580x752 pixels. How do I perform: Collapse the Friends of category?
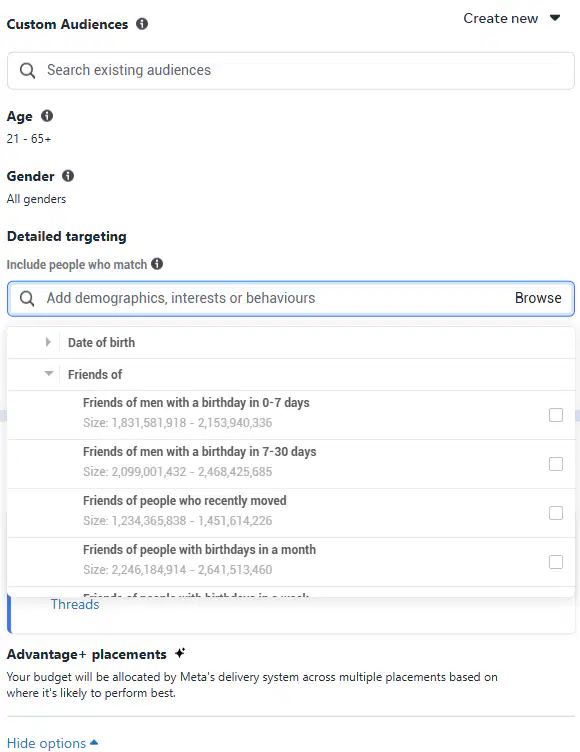[x=48, y=374]
